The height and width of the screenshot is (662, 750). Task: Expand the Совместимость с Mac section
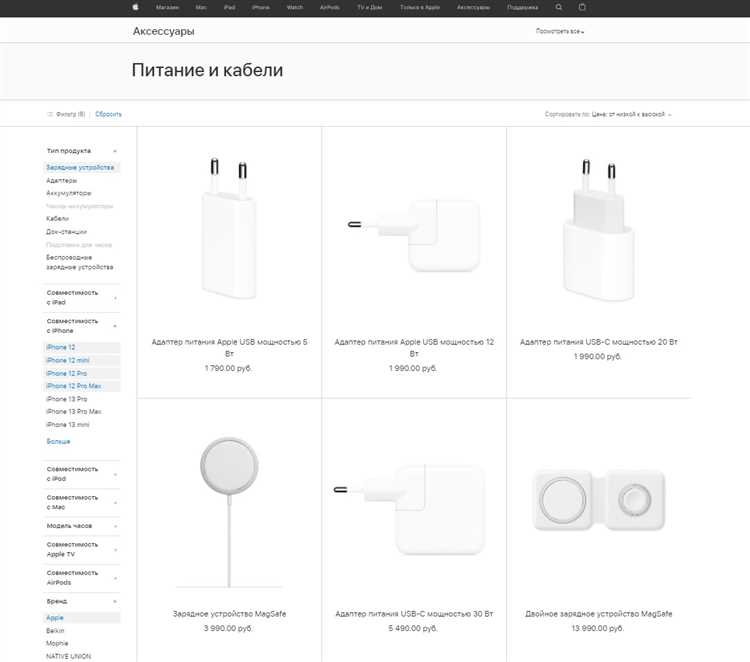81,502
